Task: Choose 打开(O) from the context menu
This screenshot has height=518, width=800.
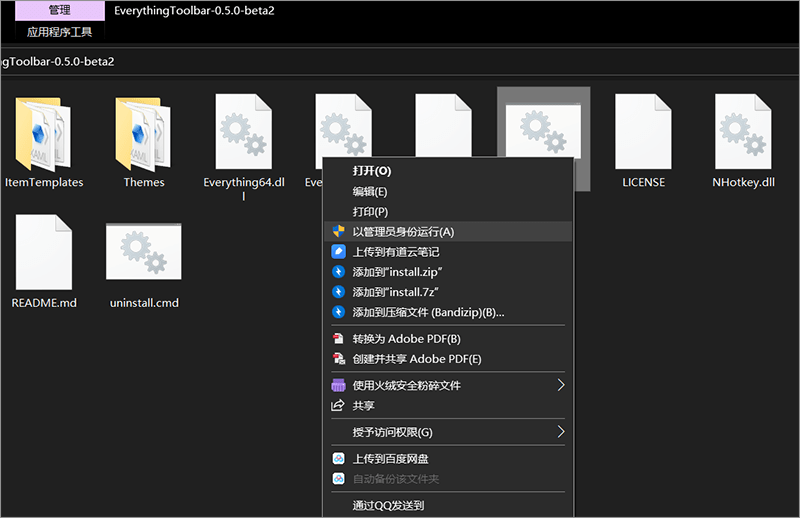Action: coord(371,171)
